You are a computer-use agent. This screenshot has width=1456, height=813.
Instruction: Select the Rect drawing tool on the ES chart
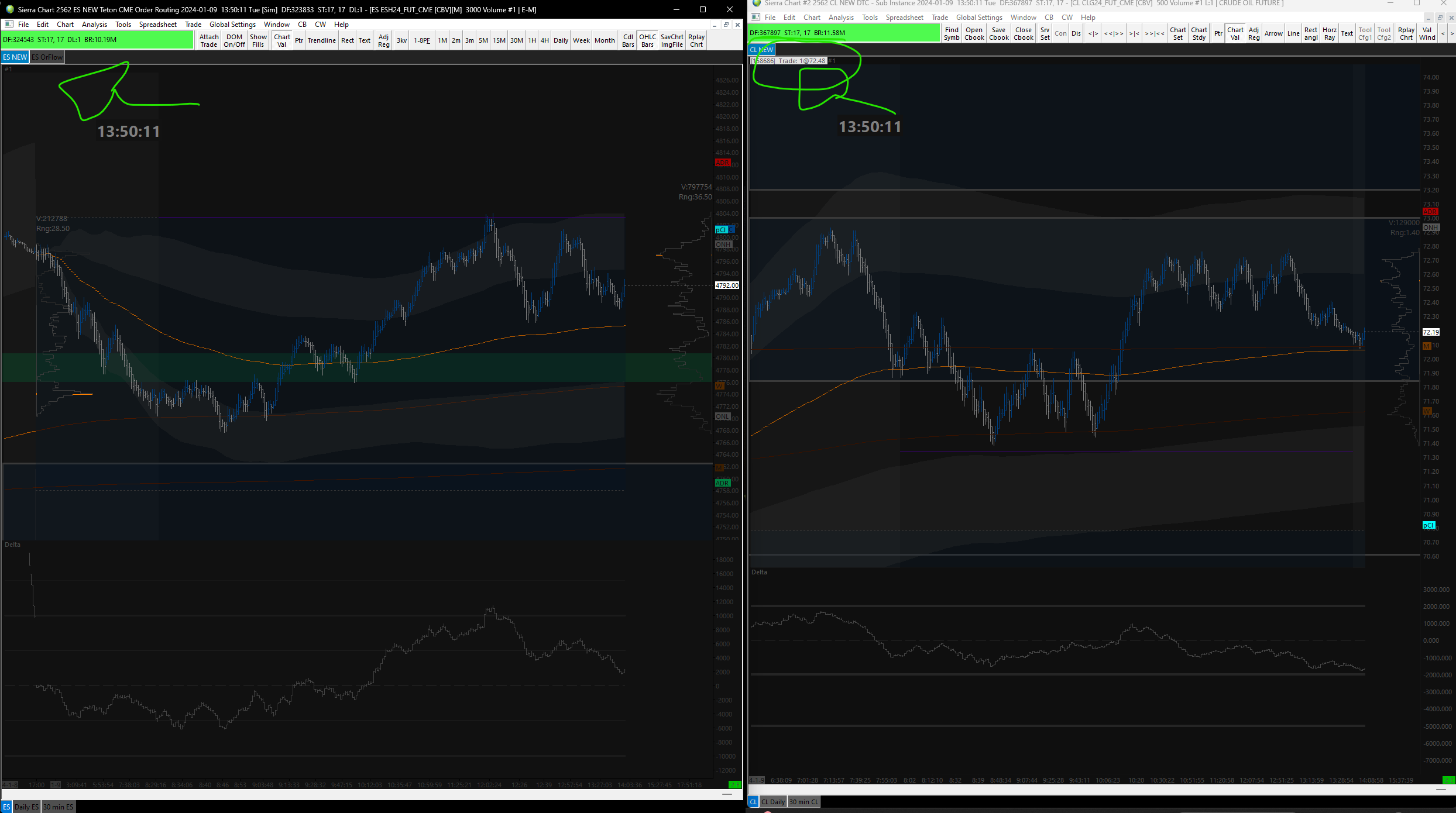pos(348,40)
